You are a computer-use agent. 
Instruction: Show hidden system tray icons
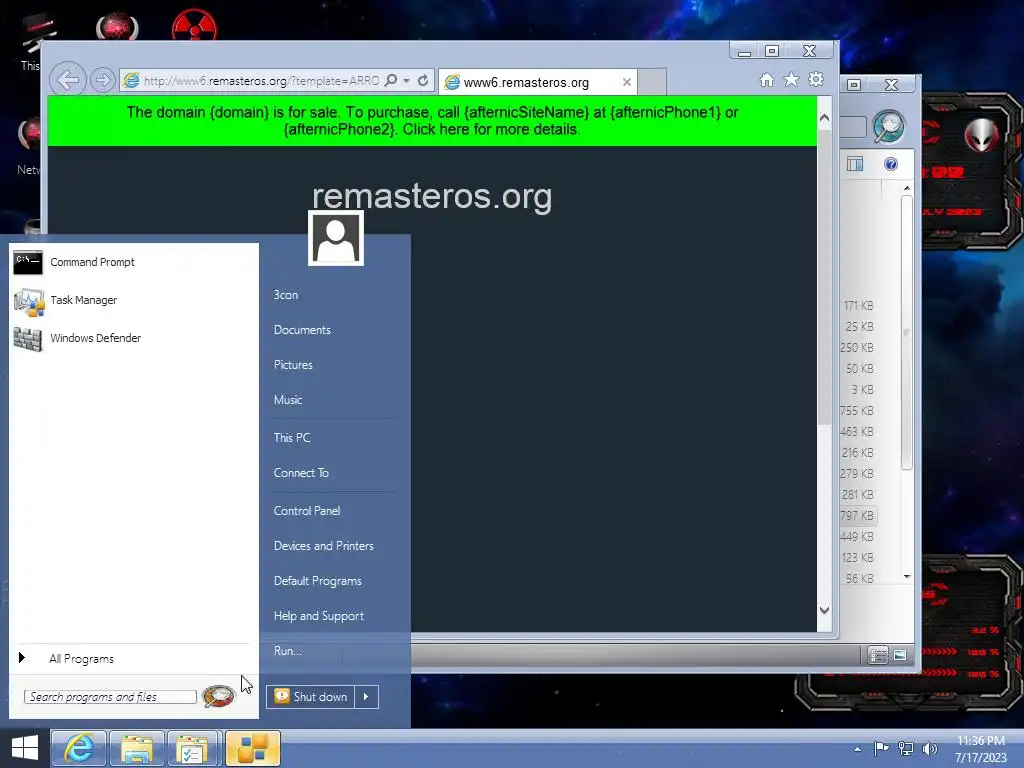tap(857, 749)
